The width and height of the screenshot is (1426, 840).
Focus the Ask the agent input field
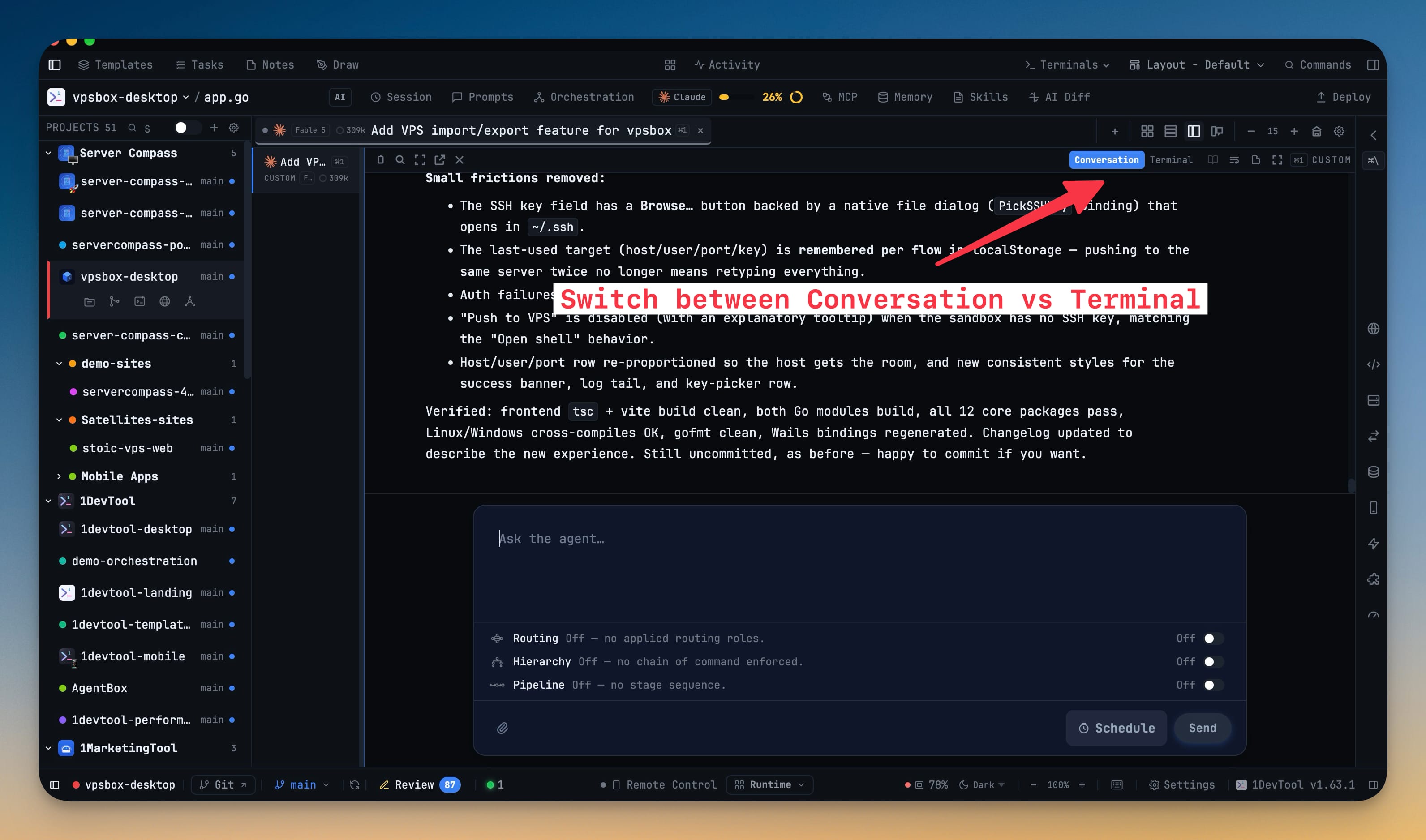[x=859, y=564]
